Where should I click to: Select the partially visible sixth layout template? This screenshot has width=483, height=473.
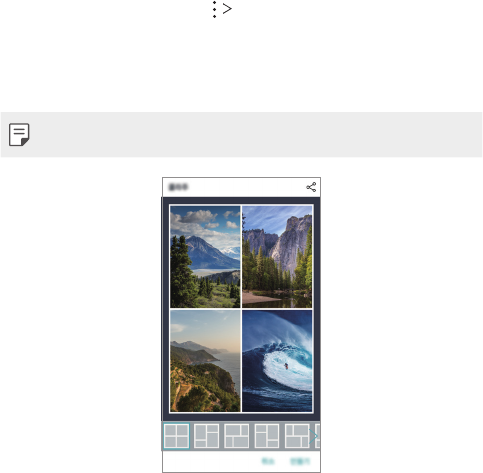coord(318,436)
